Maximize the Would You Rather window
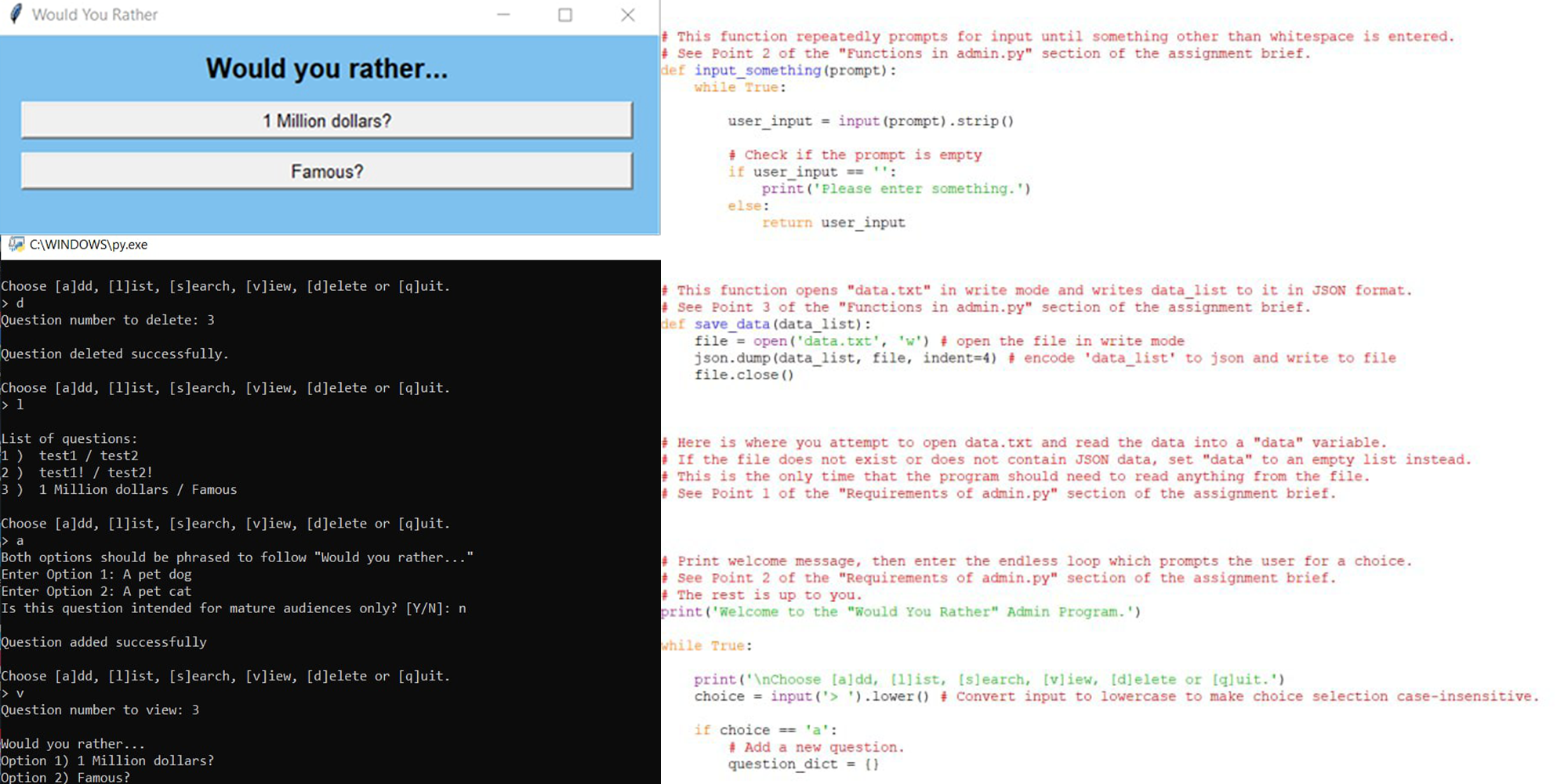This screenshot has width=1568, height=784. click(565, 15)
